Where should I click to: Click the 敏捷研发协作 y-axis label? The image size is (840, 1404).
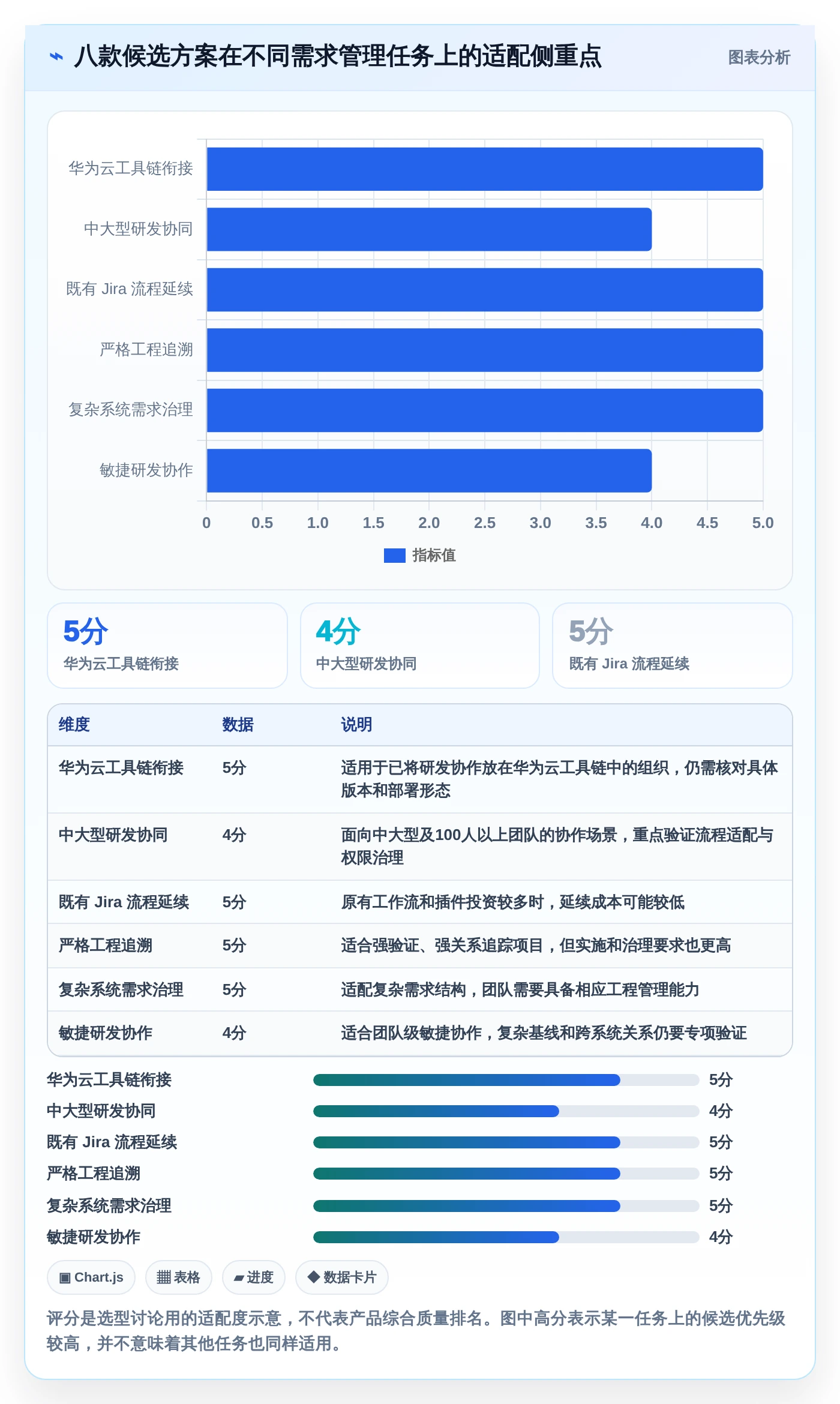point(146,470)
